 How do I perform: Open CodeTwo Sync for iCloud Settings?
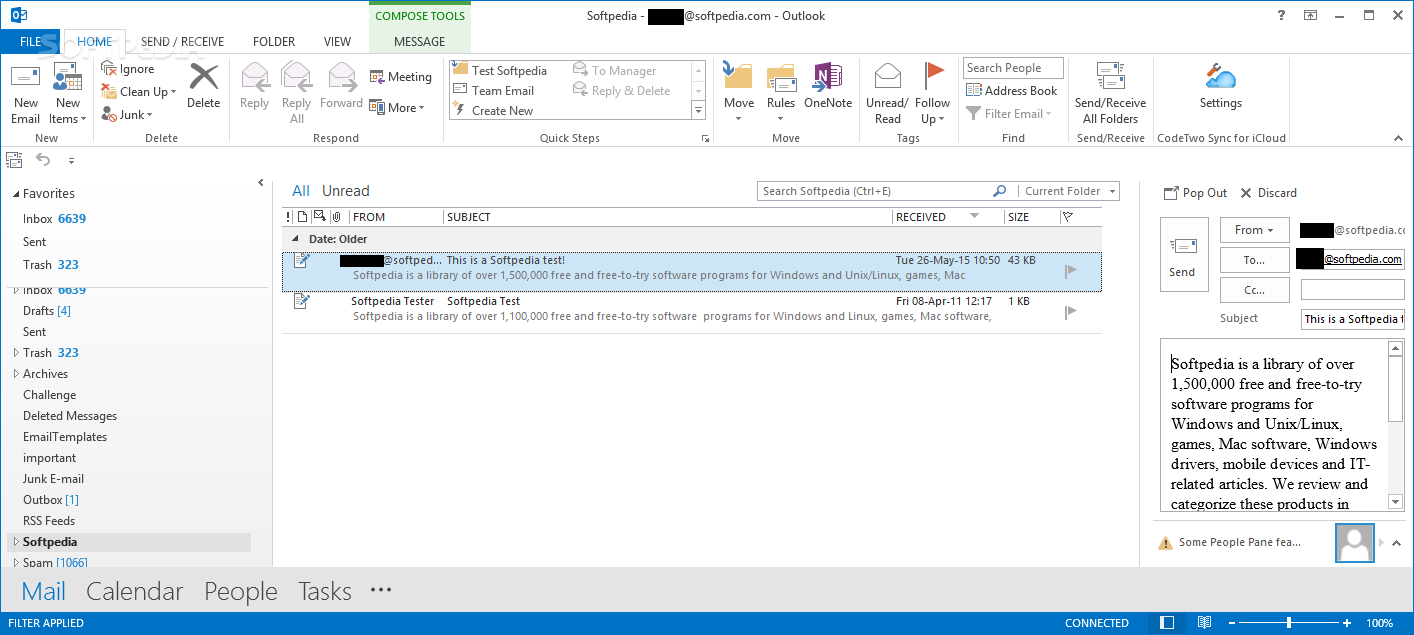(1221, 86)
